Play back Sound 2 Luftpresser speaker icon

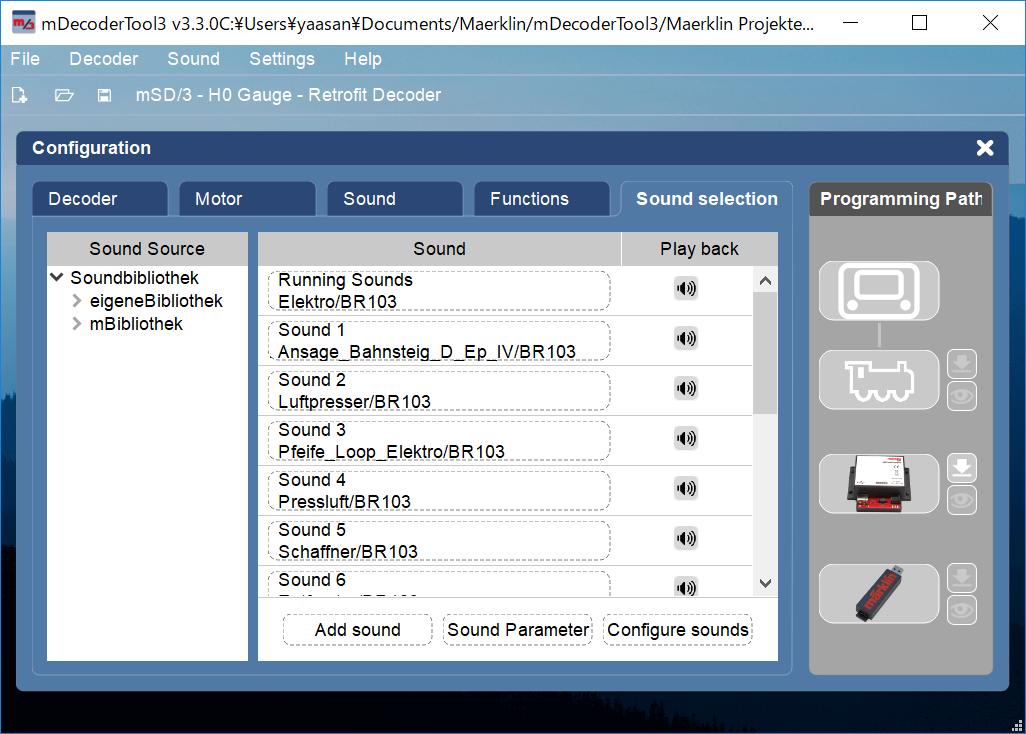point(686,388)
